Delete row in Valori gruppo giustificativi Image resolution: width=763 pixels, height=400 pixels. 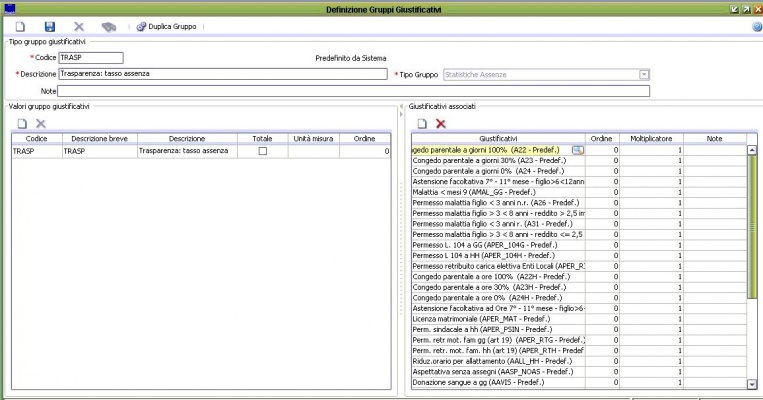pyautogui.click(x=41, y=122)
